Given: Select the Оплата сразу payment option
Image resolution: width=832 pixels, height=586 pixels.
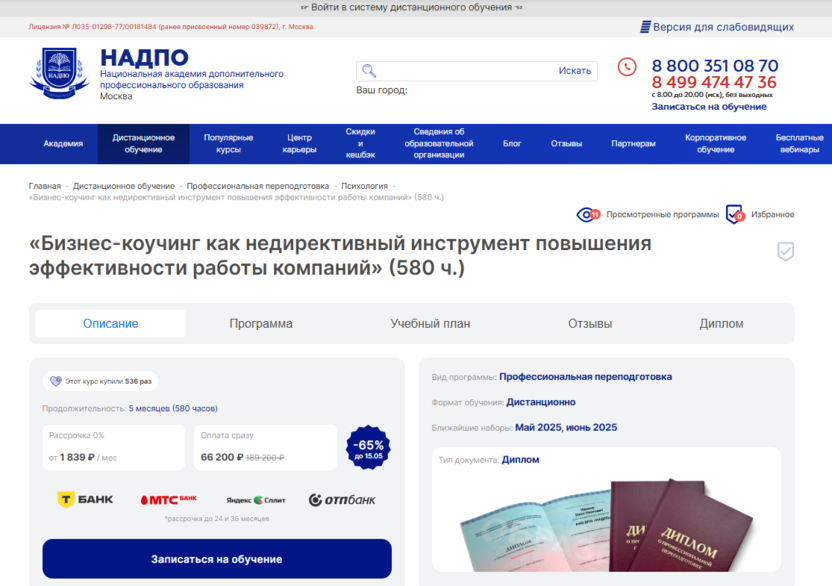Looking at the screenshot, I should 265,447.
